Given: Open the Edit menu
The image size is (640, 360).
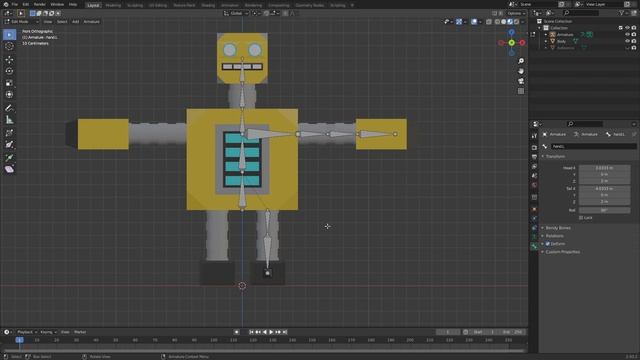Looking at the screenshot, I should pos(26,4).
